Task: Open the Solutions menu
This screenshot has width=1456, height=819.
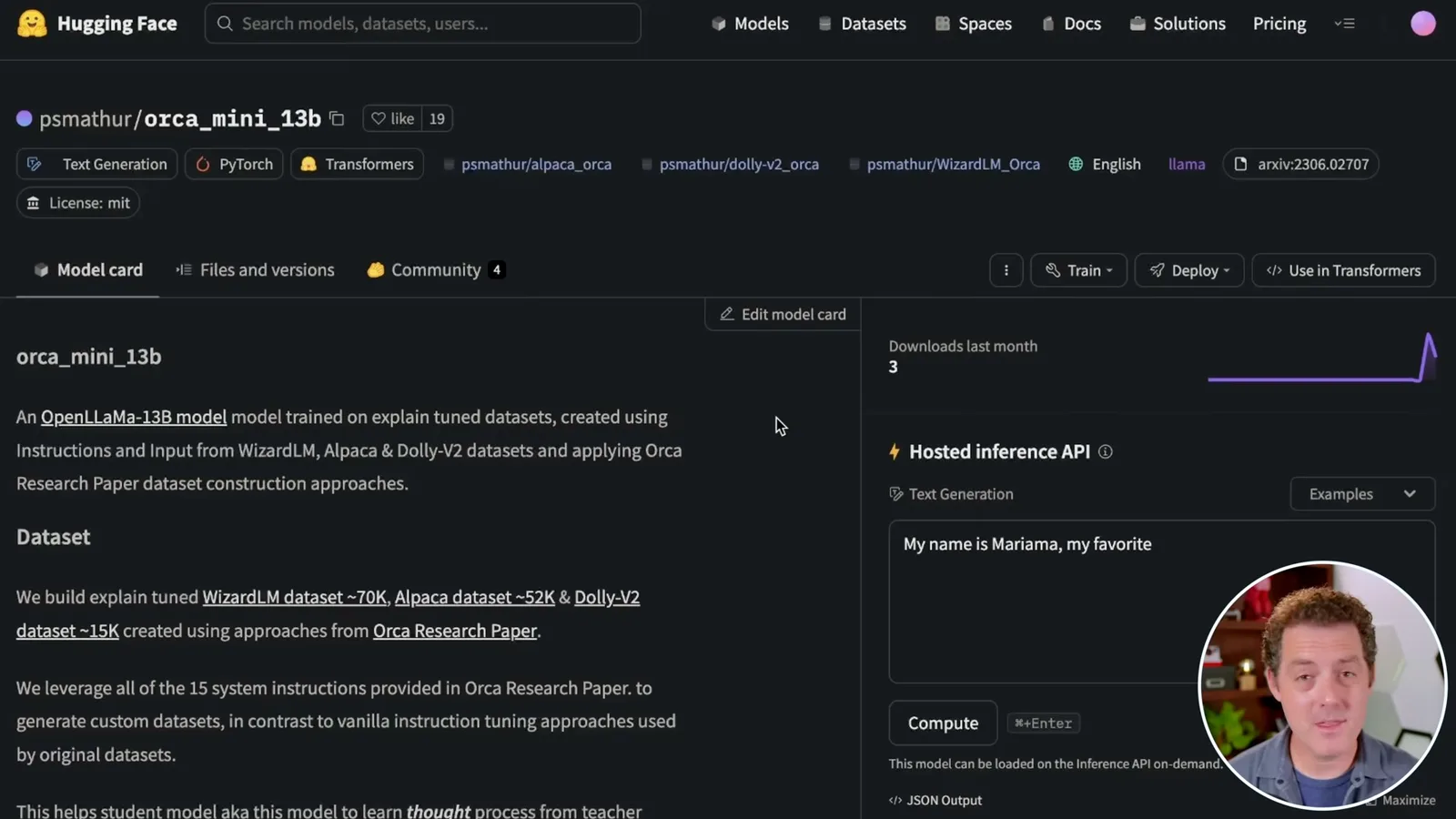Action: point(1178,24)
